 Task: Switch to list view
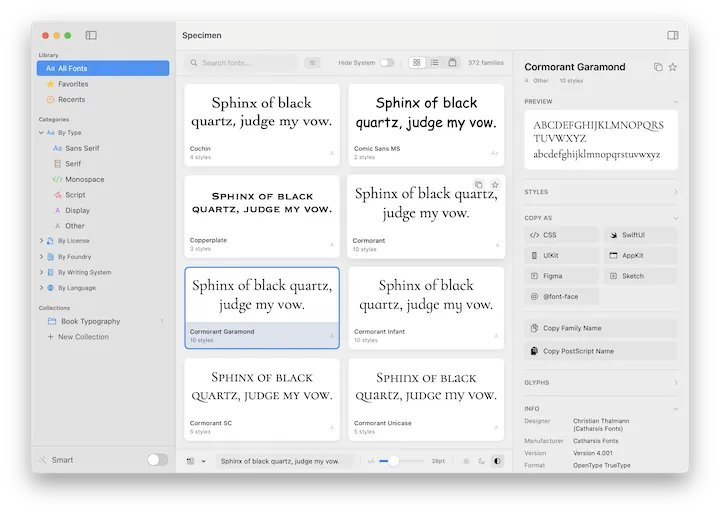(x=434, y=62)
